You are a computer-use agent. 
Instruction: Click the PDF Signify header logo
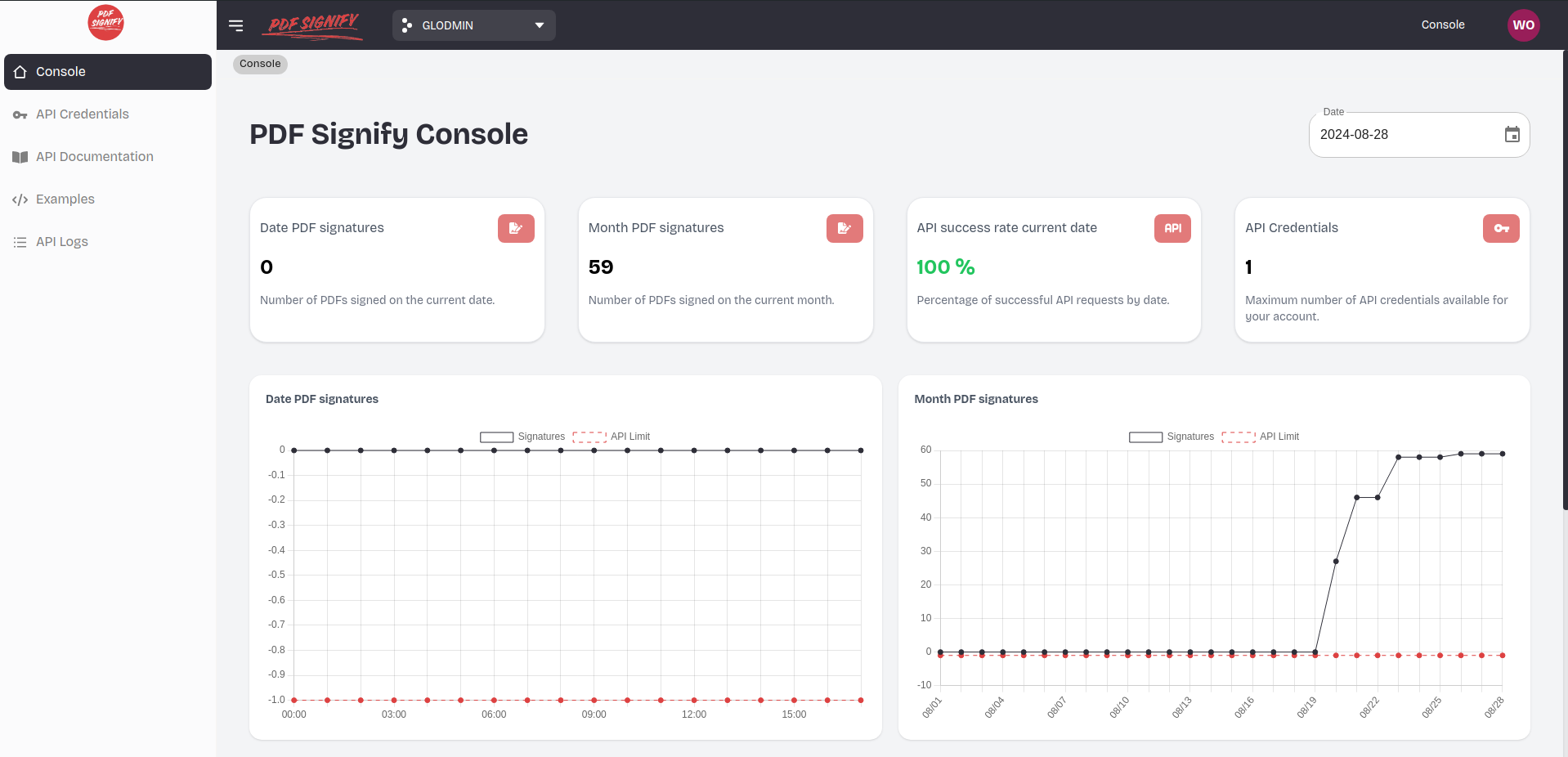click(312, 25)
